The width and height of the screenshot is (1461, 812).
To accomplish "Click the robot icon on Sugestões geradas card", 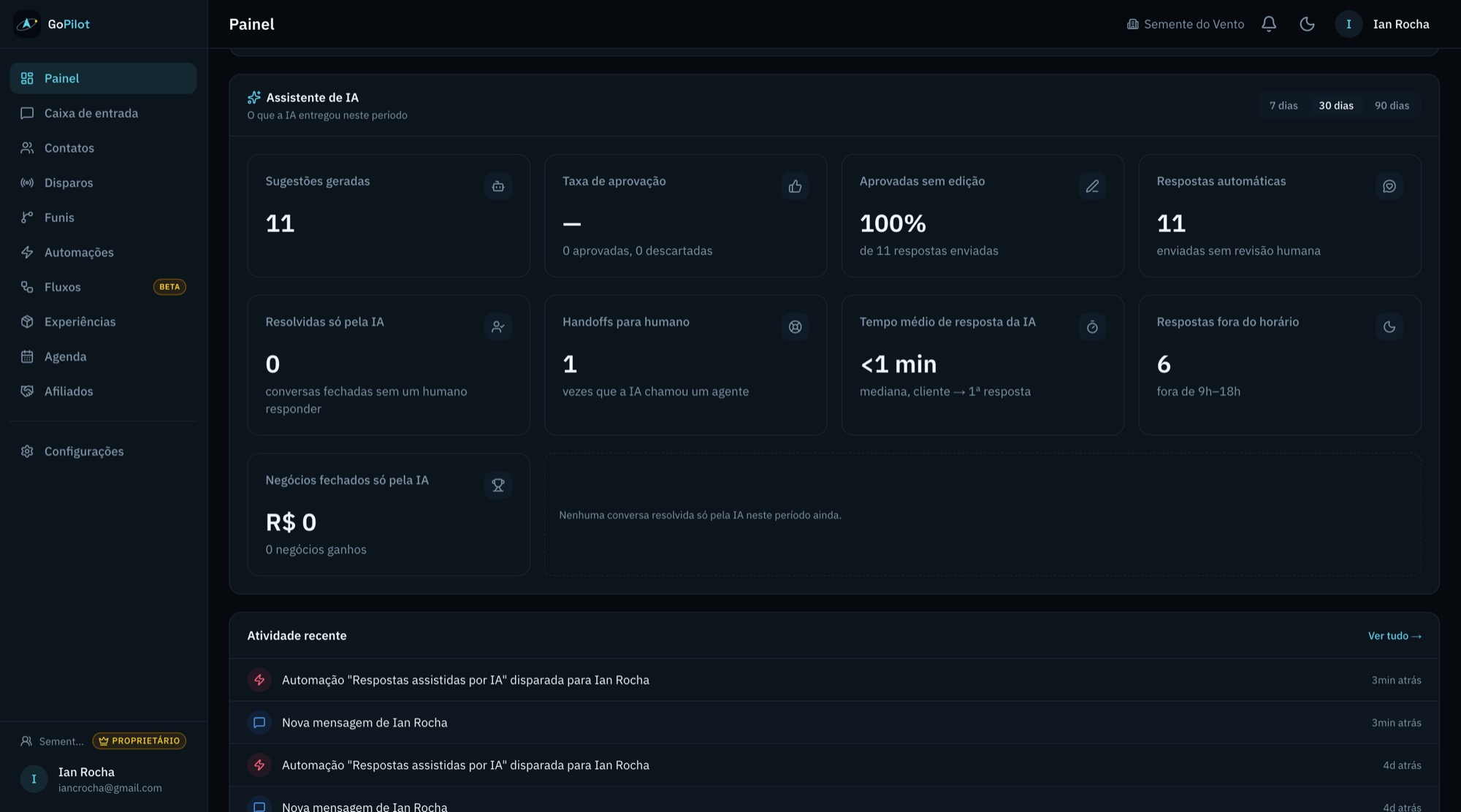I will click(x=498, y=186).
